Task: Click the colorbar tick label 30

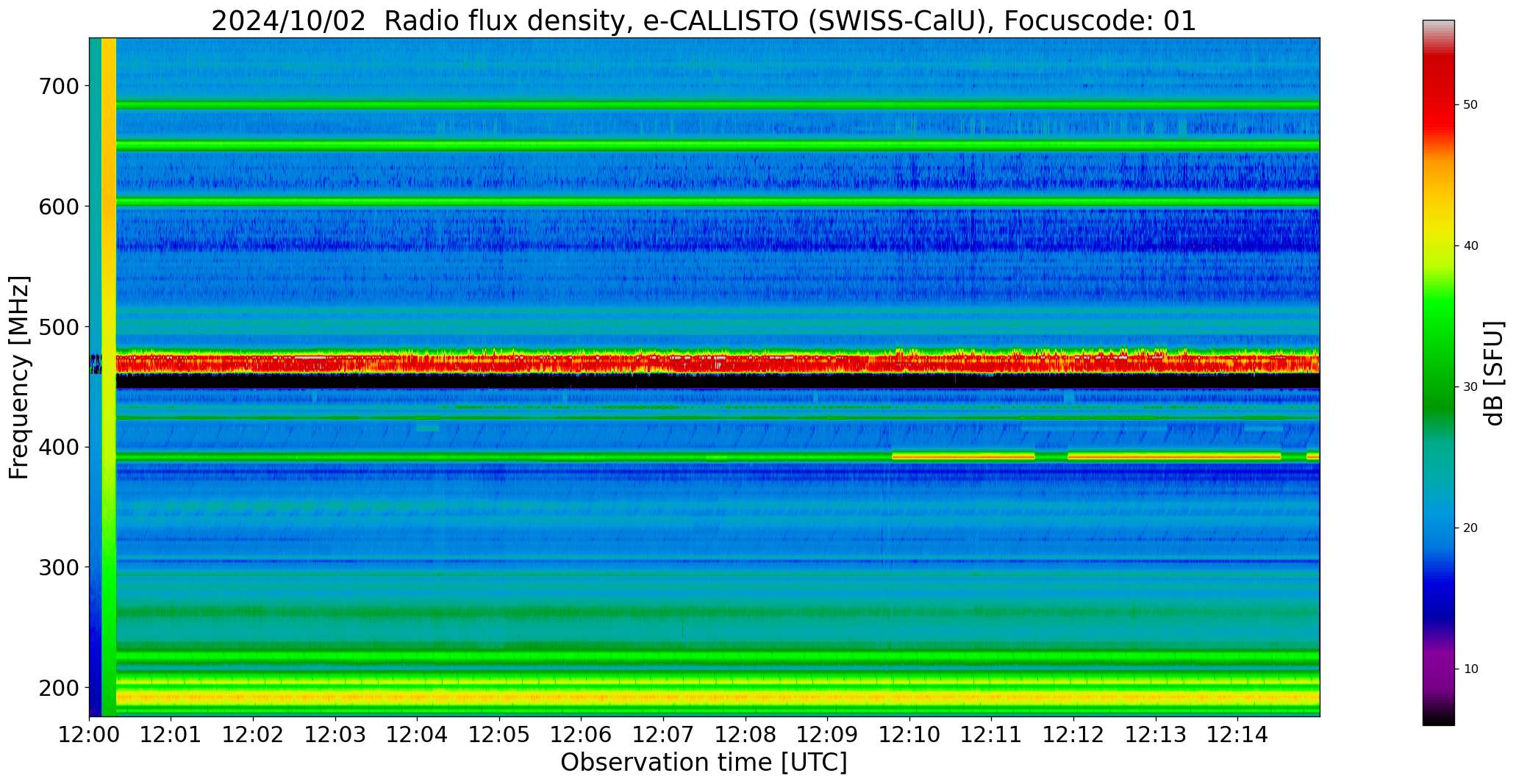Action: click(x=1470, y=387)
